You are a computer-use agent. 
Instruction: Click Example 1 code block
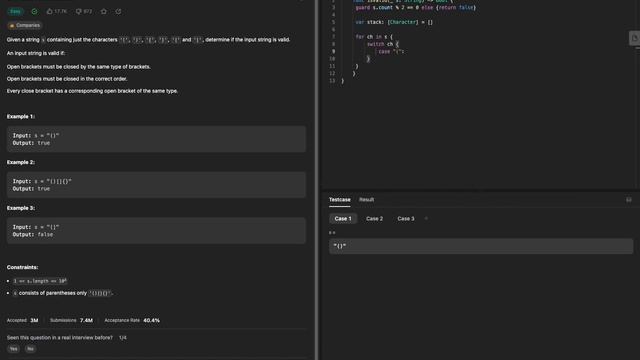[x=156, y=139]
